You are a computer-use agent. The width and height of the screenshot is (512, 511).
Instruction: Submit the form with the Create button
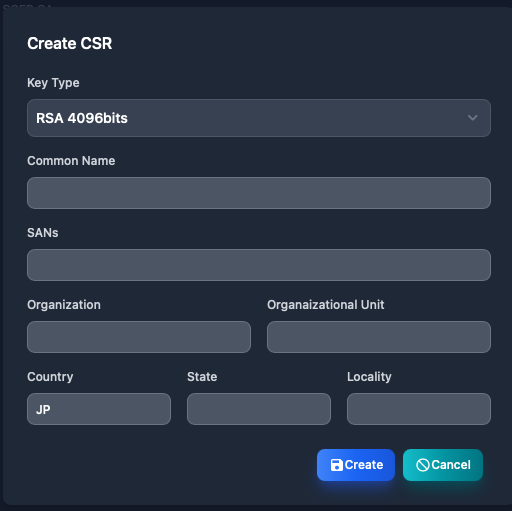356,465
